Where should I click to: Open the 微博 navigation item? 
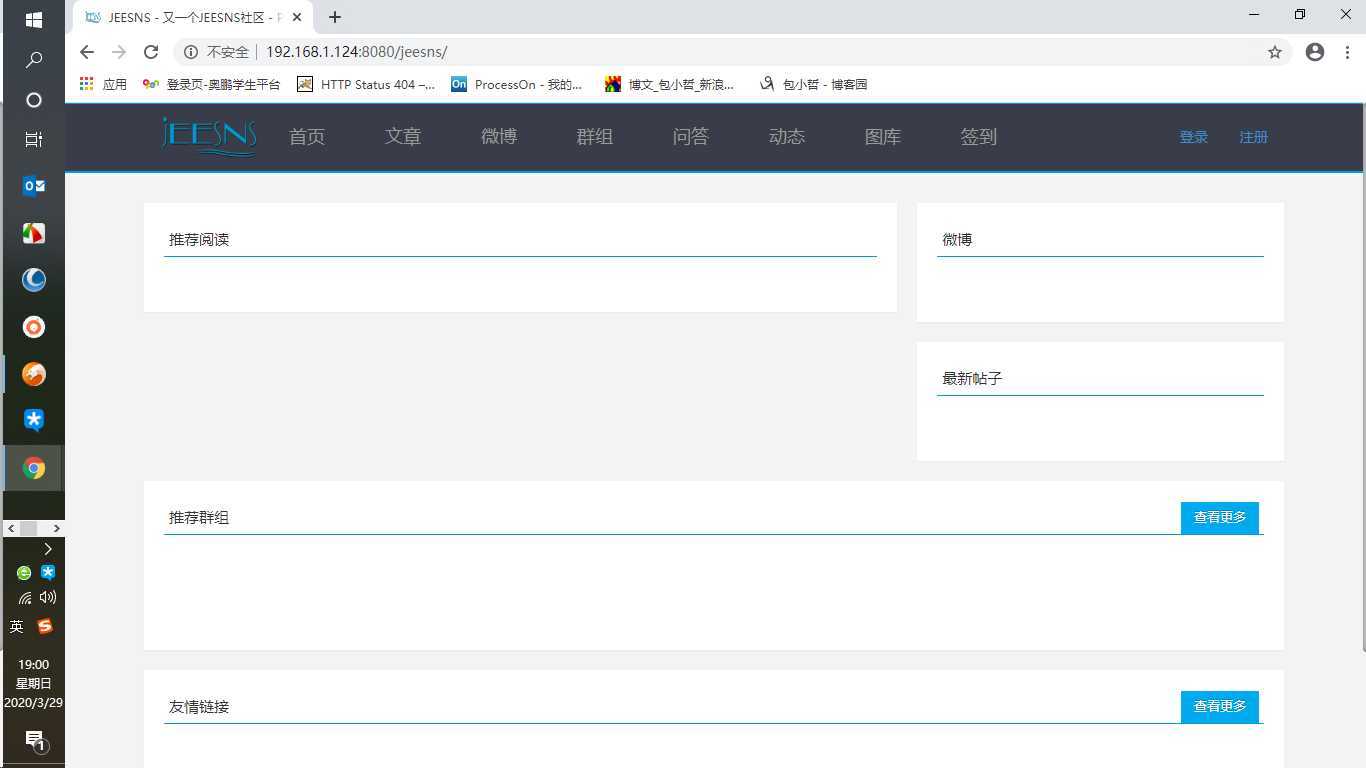[499, 137]
